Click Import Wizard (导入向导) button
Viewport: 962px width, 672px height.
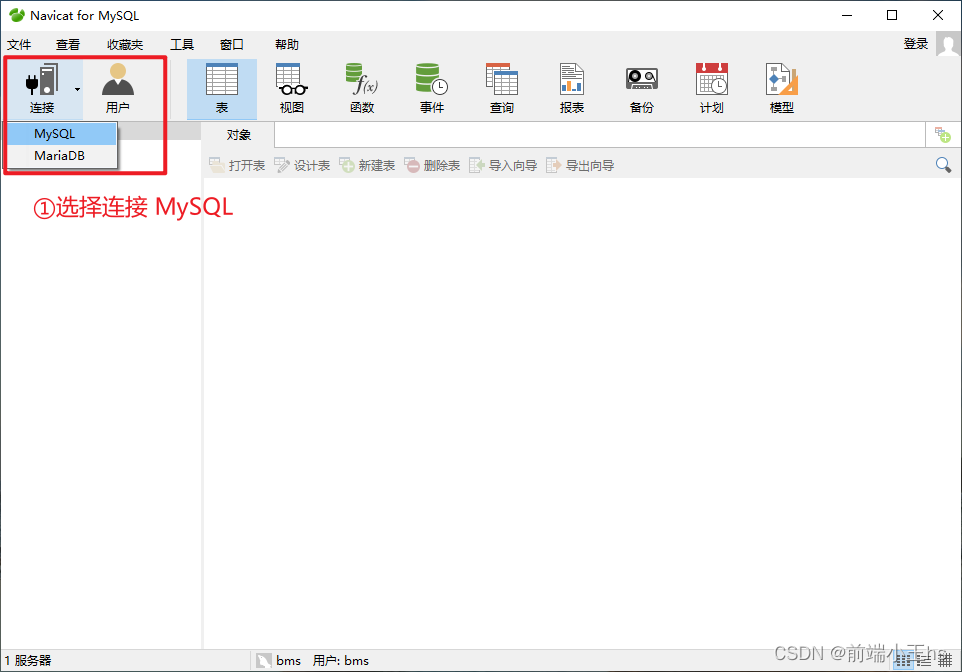[x=503, y=165]
